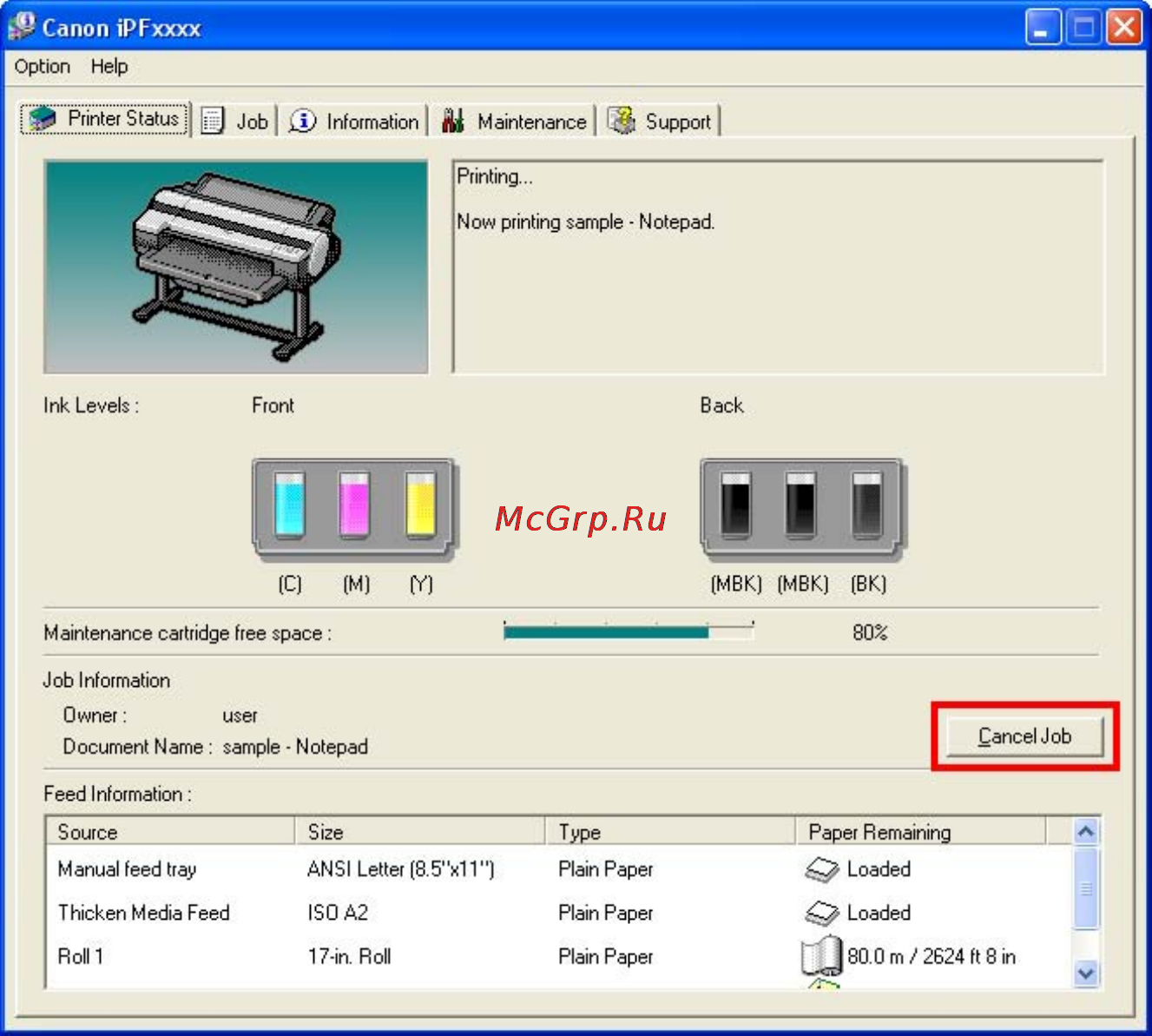Click the roll paper icon for Roll 1

[821, 956]
